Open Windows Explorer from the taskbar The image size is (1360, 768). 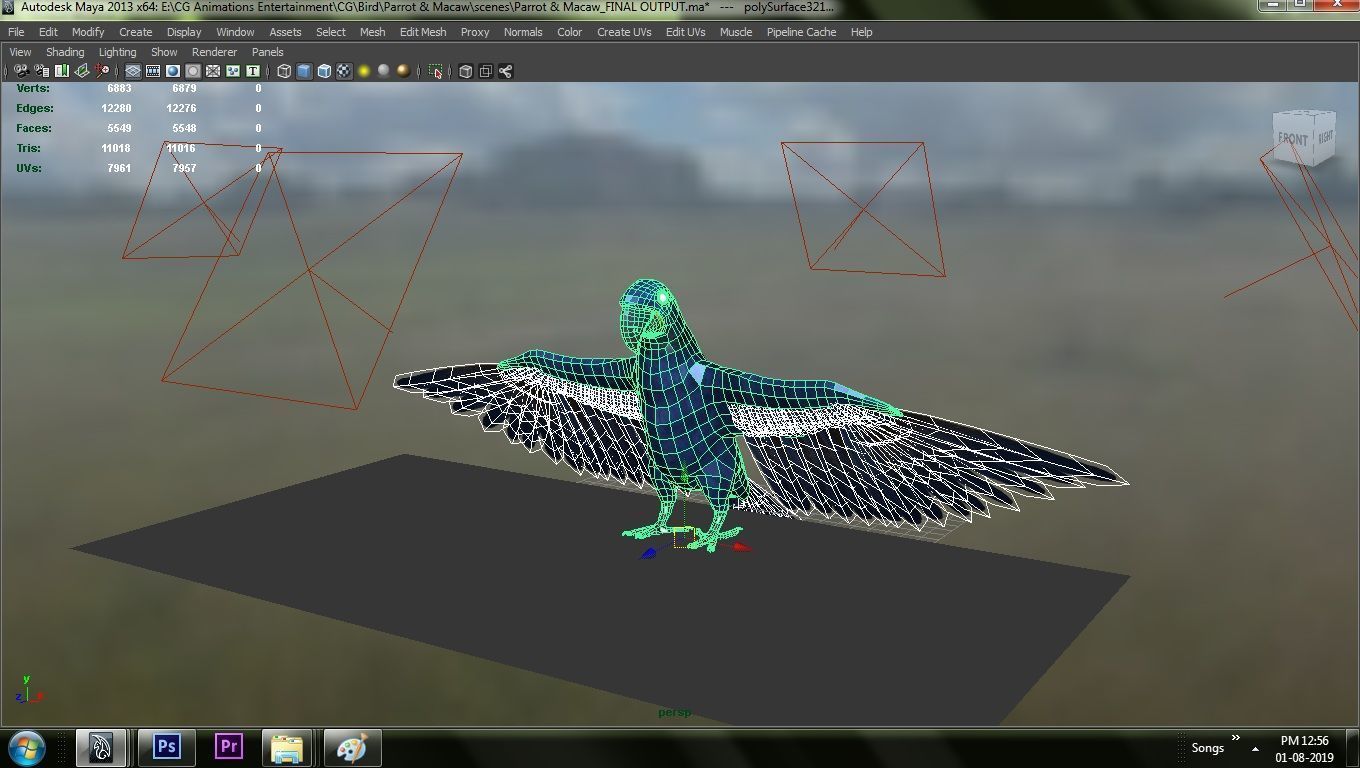(289, 747)
